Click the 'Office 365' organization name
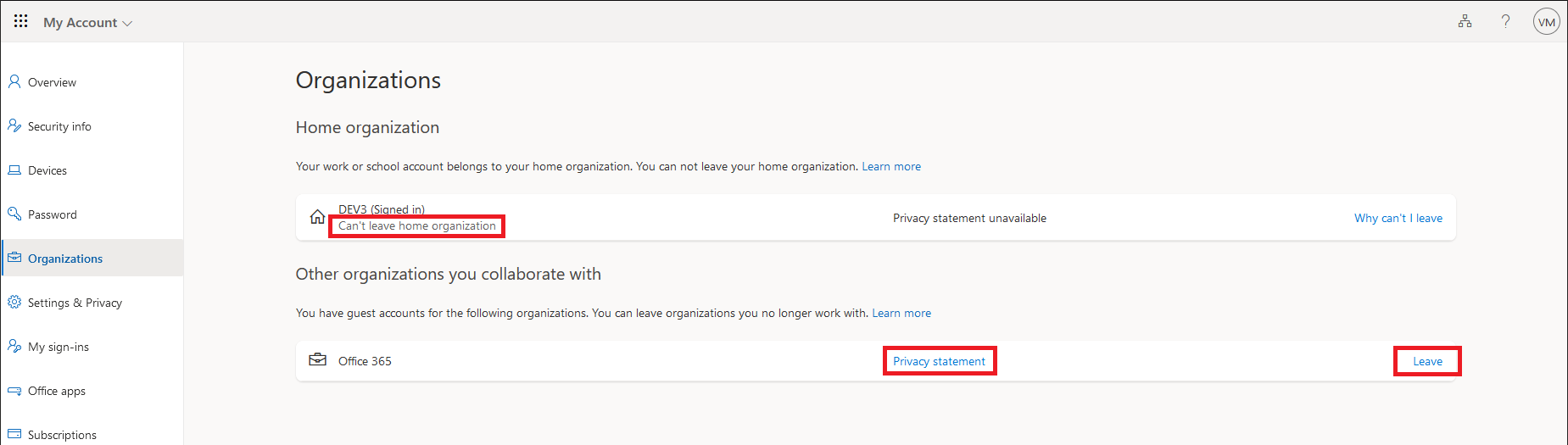 (x=365, y=362)
